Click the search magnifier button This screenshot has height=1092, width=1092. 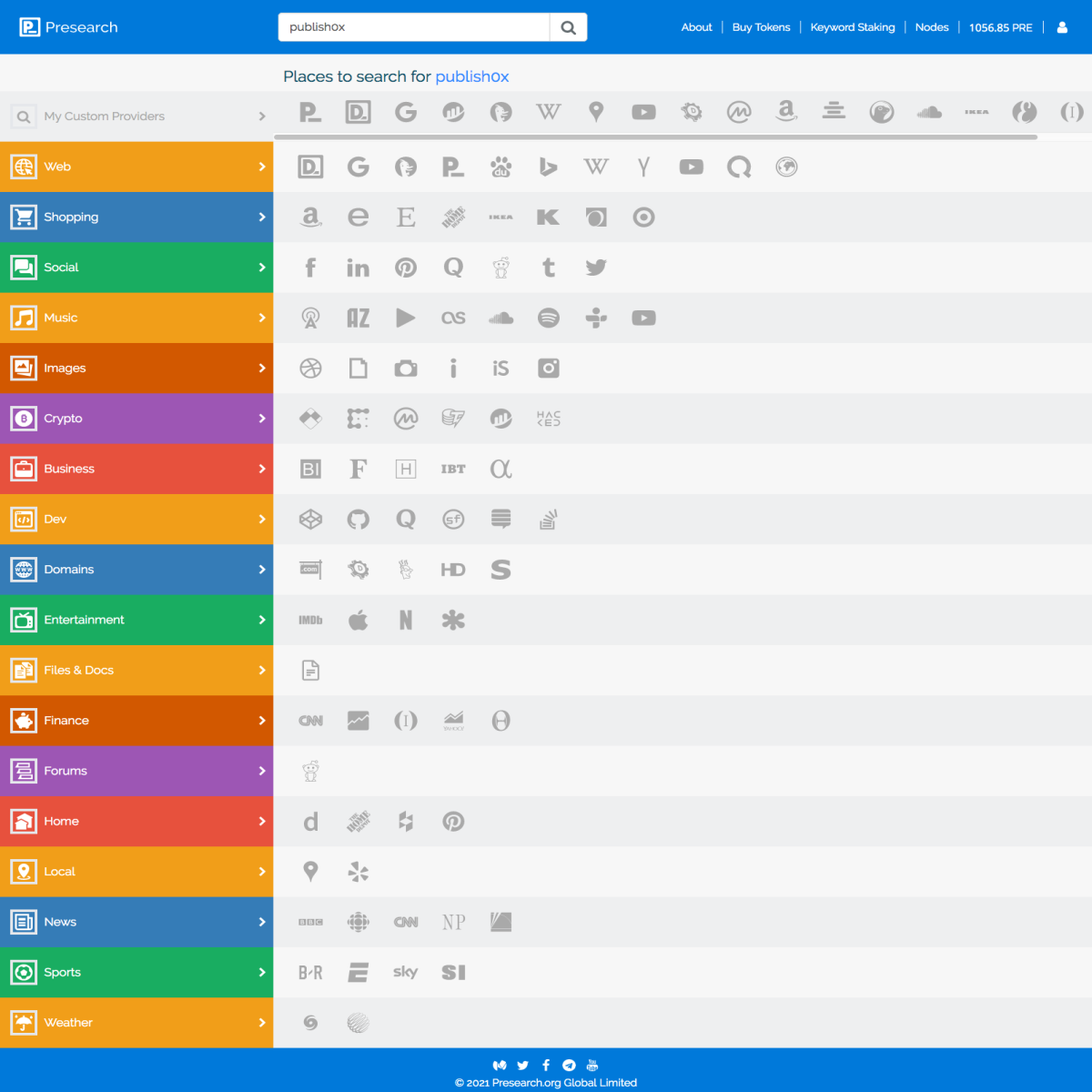pos(569,27)
